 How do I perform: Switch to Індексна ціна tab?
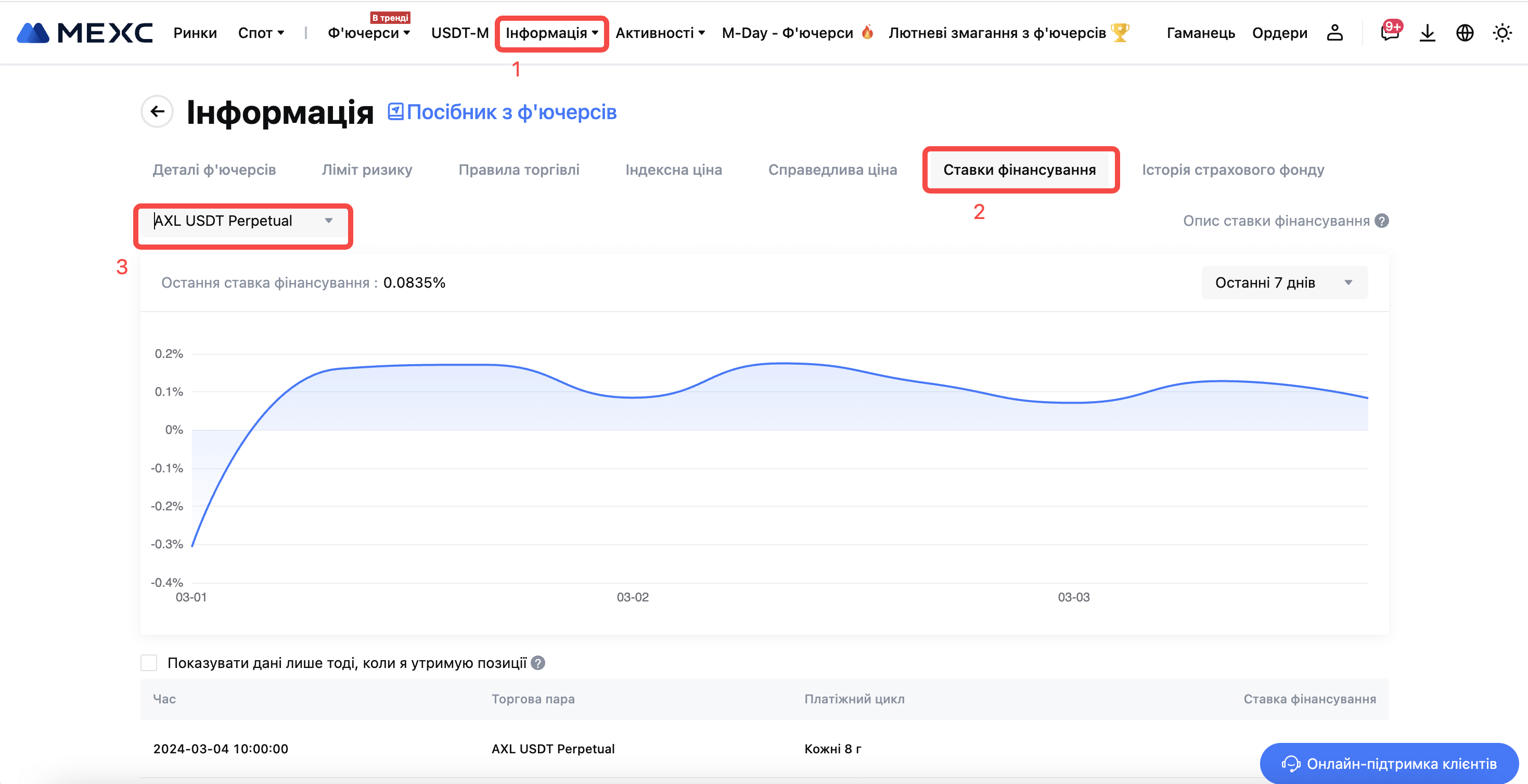[x=673, y=170]
